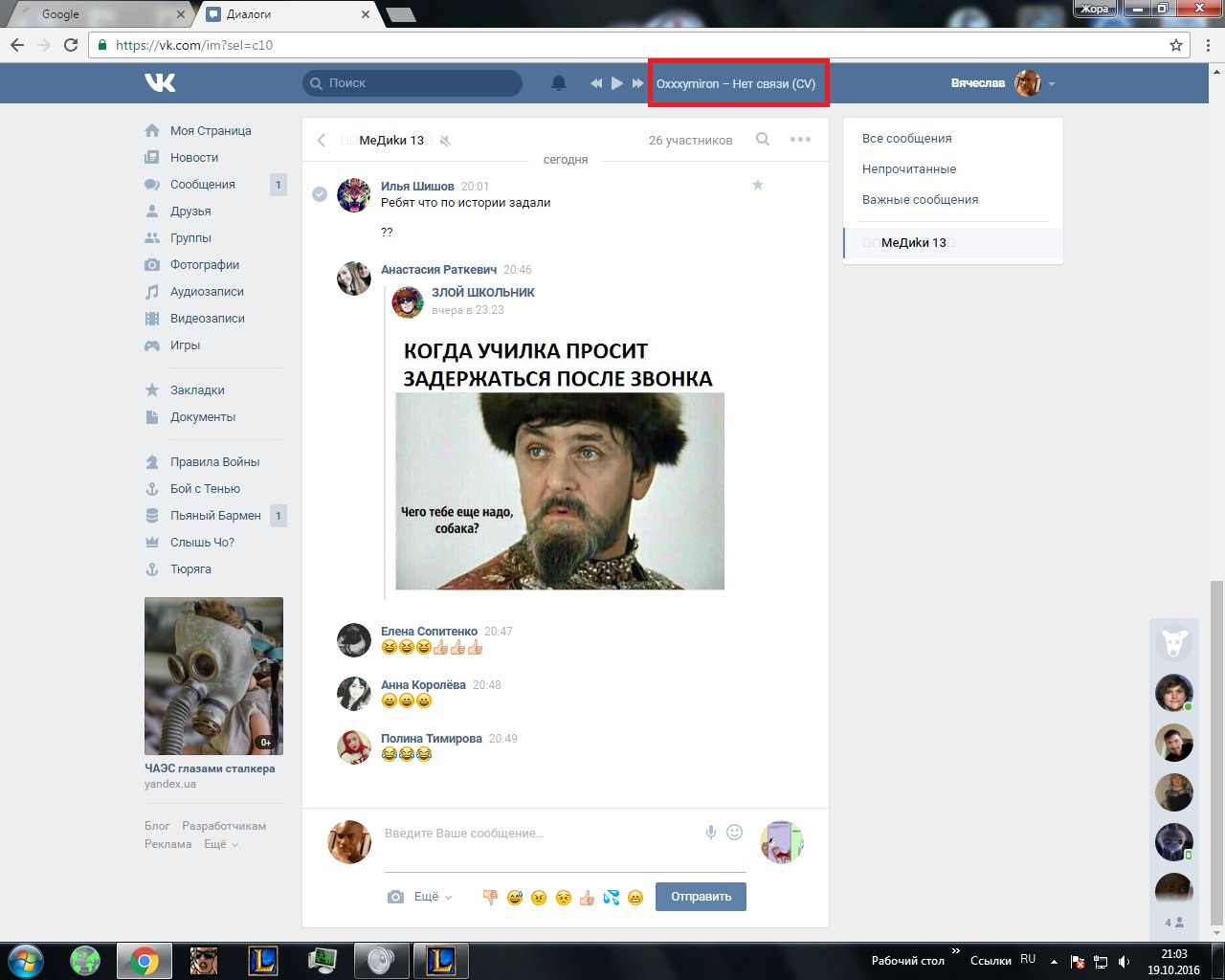Attach a photo with camera icon
1225x980 pixels.
coord(395,897)
